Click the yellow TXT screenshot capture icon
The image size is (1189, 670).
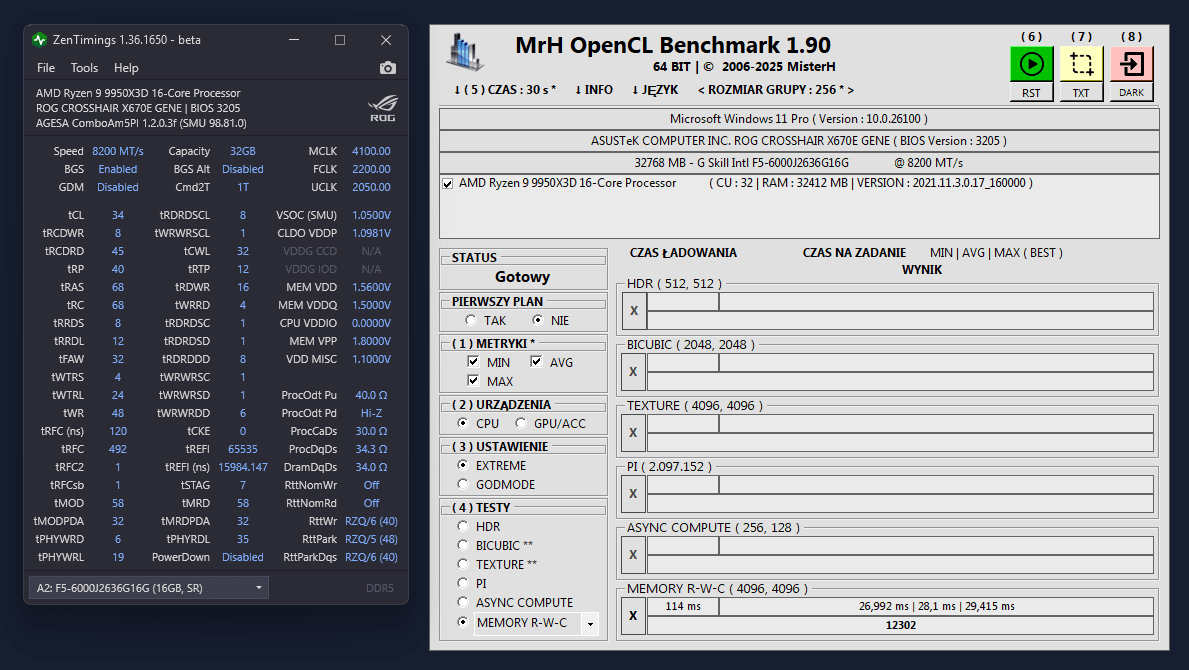coord(1081,64)
